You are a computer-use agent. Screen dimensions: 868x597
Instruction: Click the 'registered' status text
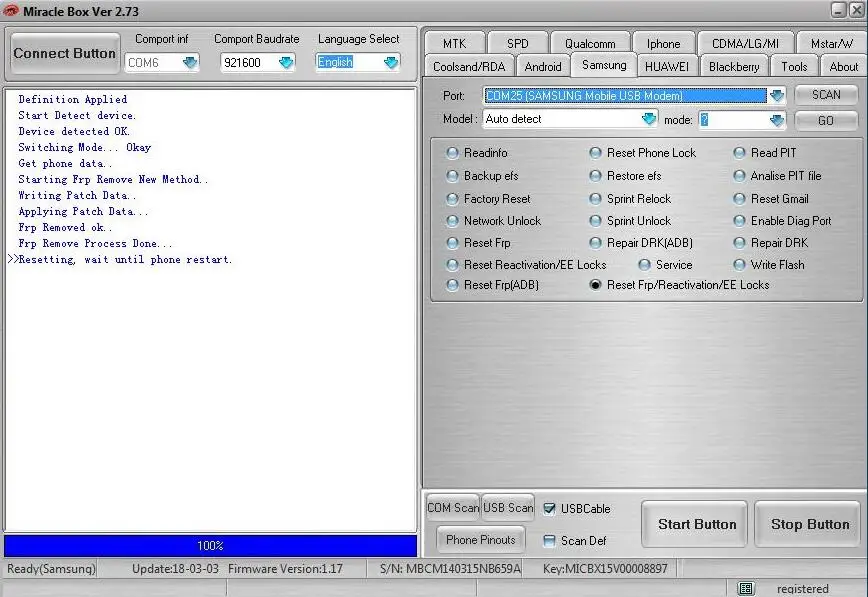click(803, 589)
